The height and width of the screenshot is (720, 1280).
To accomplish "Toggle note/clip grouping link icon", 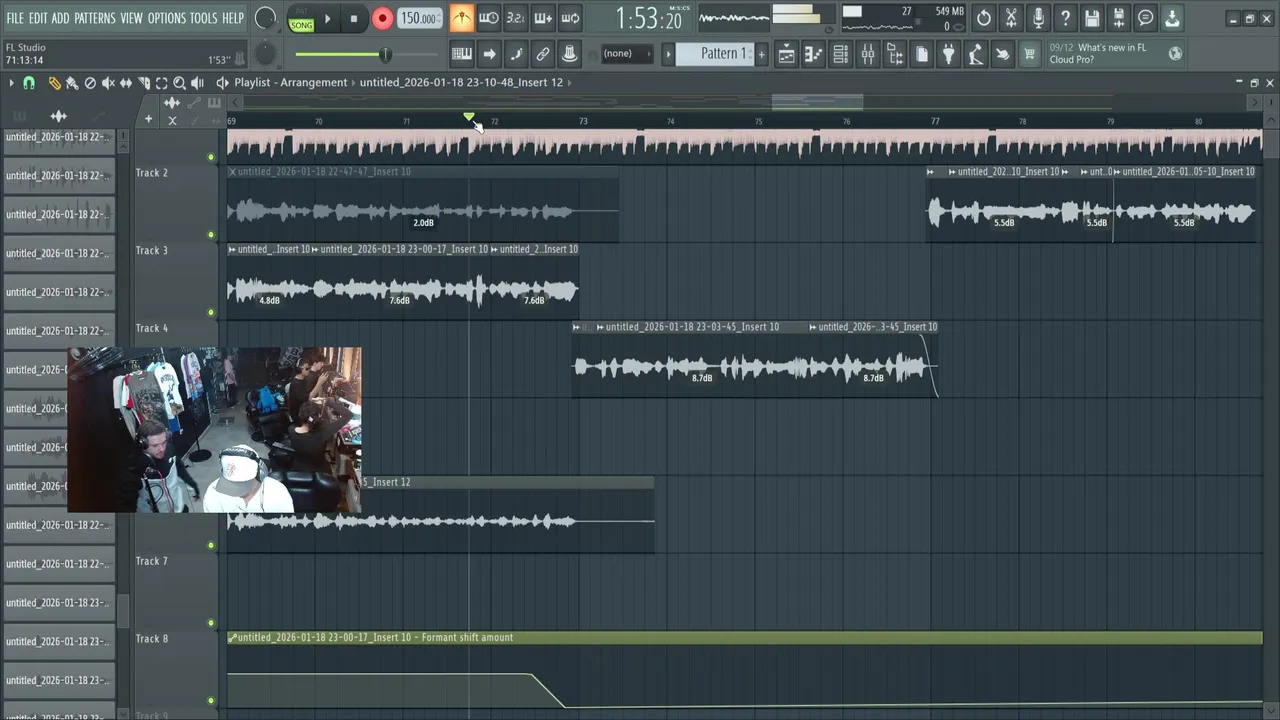I will [x=543, y=54].
